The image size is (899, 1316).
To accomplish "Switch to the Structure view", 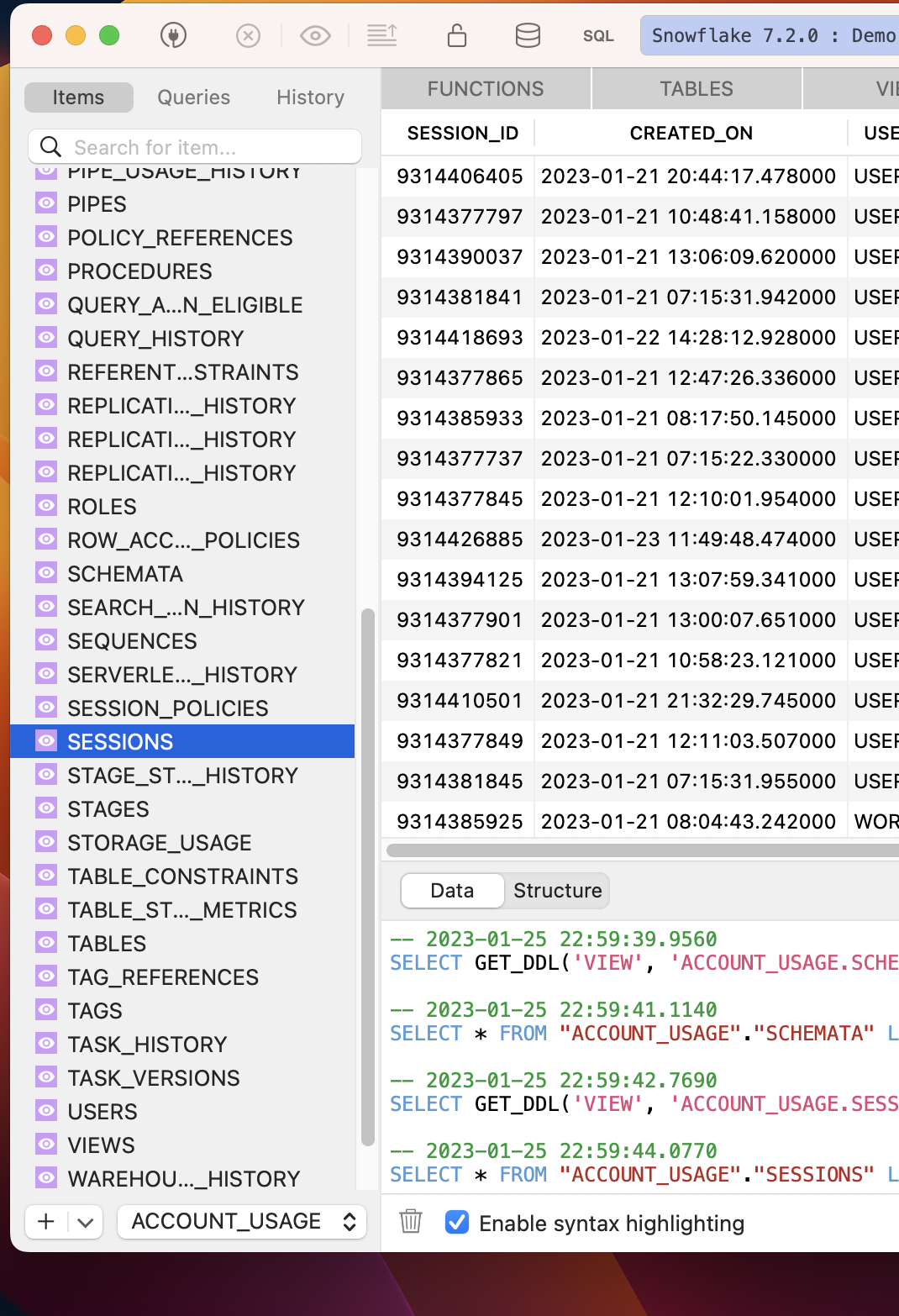I will tap(556, 891).
